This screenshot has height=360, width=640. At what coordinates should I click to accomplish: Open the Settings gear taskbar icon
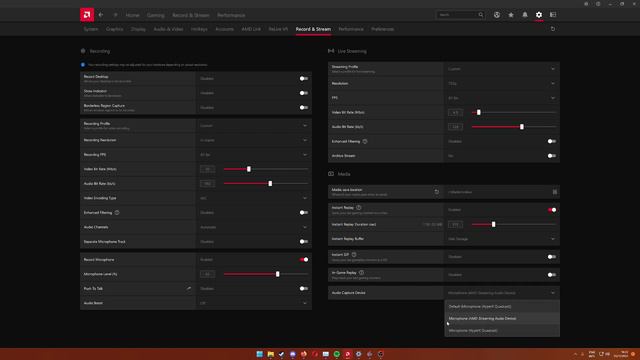click(358, 354)
